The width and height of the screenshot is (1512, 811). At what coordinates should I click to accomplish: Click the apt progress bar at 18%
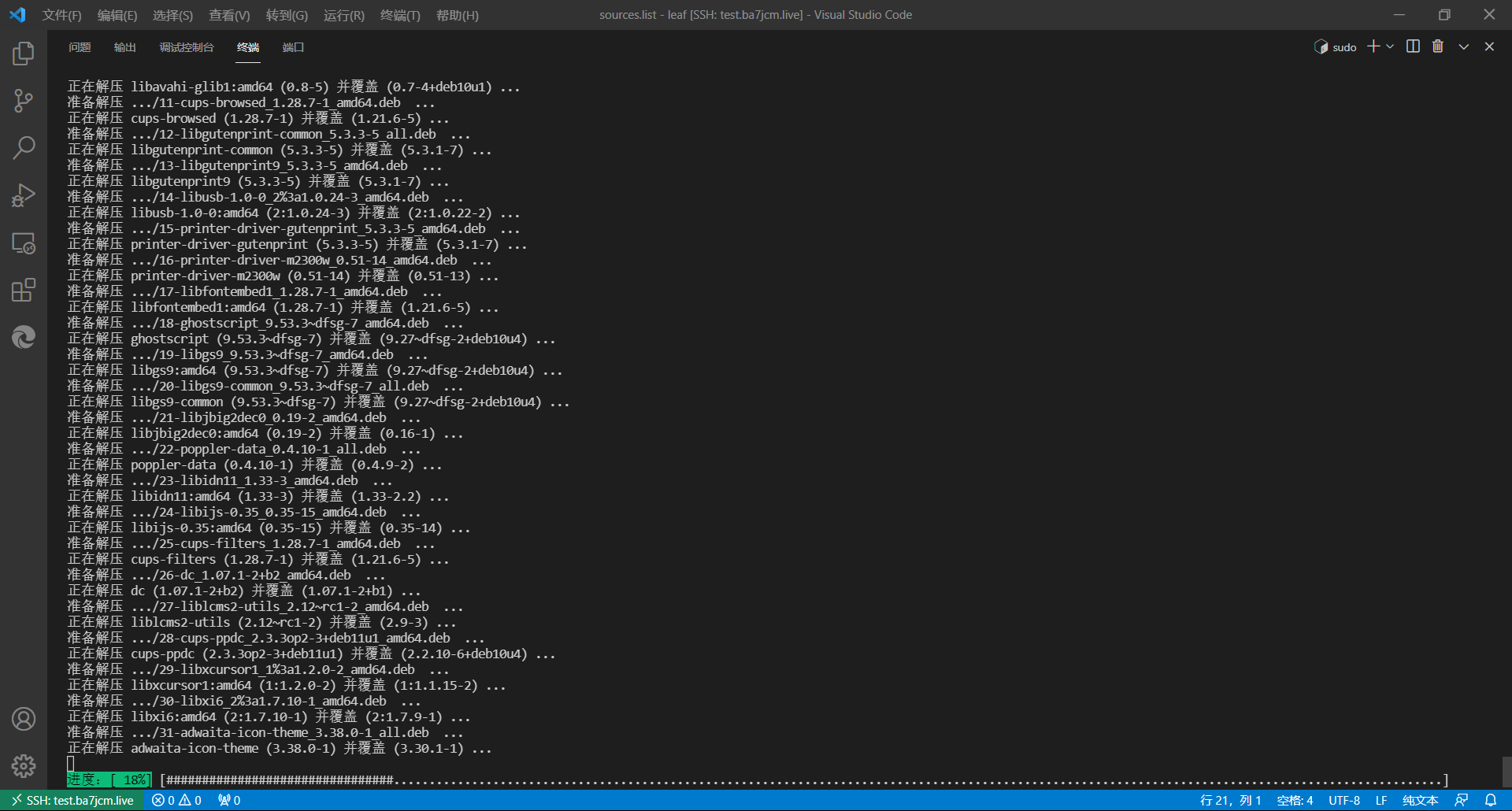point(758,780)
